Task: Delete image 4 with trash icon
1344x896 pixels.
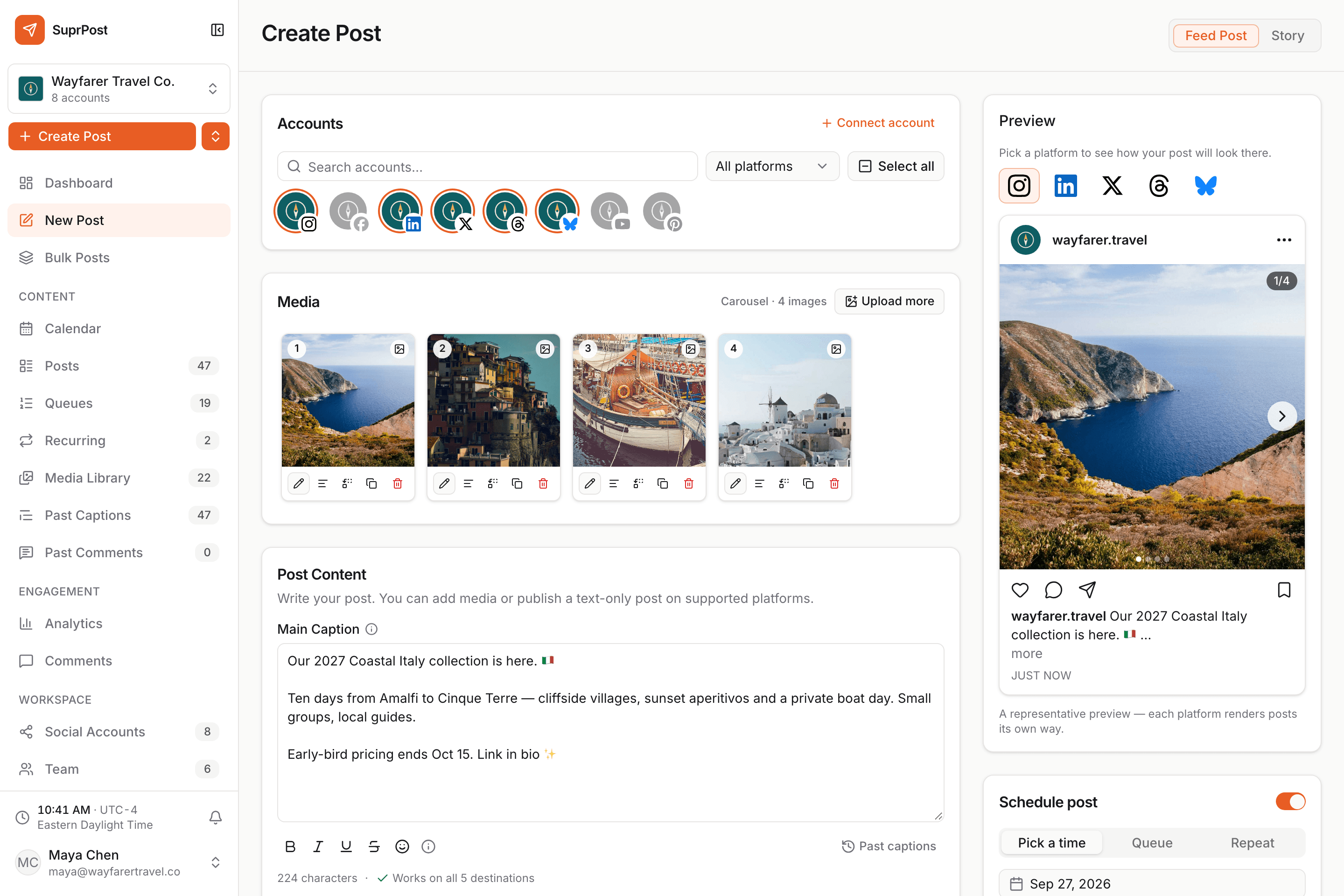Action: [x=834, y=483]
